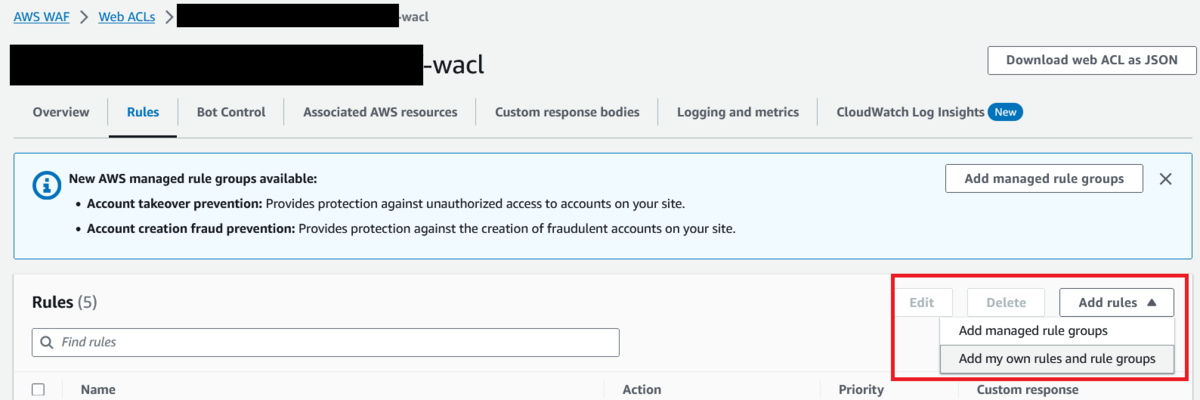The height and width of the screenshot is (400, 1200).
Task: Open the AWS WAF breadcrumb link
Action: pos(41,17)
